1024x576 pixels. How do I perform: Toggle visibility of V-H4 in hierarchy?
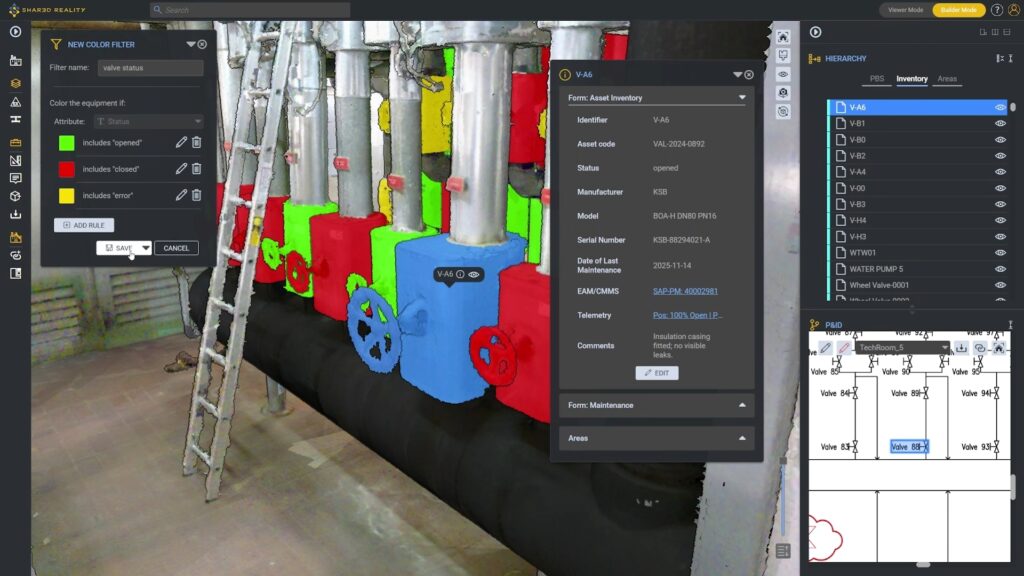tap(1000, 220)
